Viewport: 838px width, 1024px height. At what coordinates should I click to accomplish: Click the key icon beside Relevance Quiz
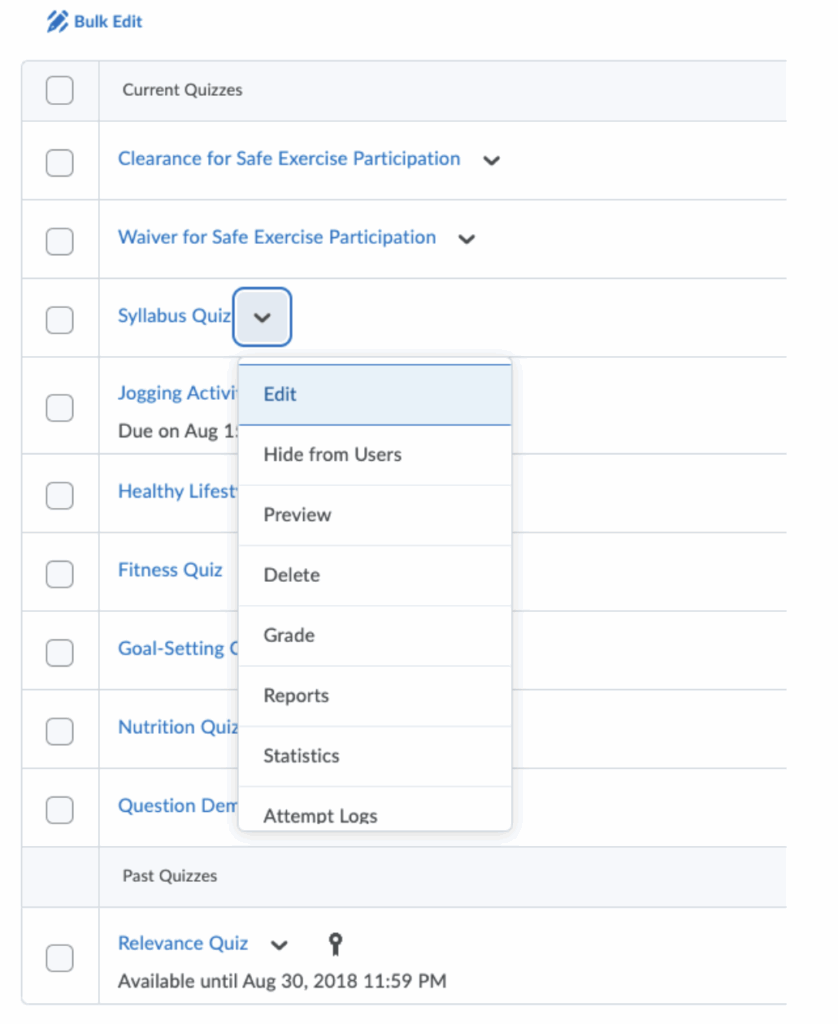pos(337,943)
